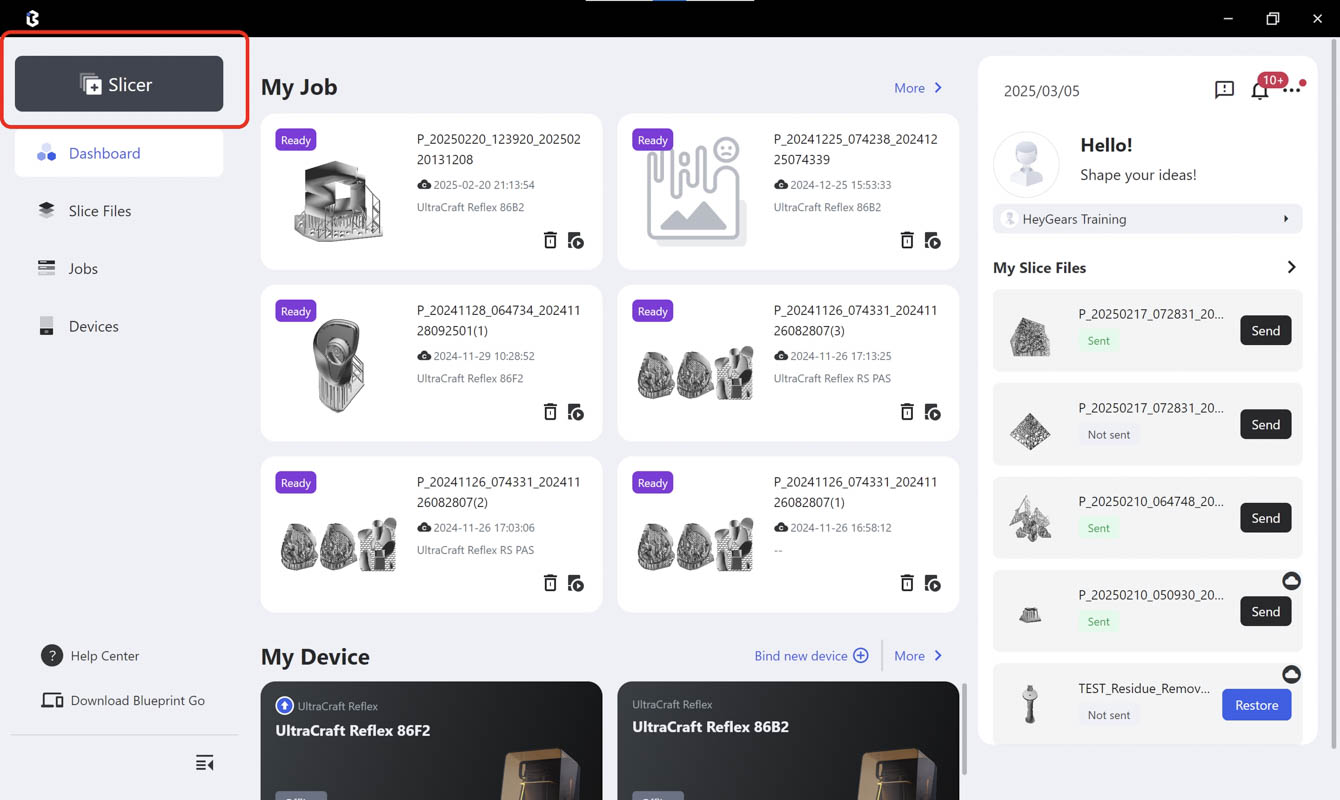This screenshot has width=1340, height=800.
Task: Click the upgrade arrow icon on UltraCraft Reflex 86F2
Action: (284, 706)
